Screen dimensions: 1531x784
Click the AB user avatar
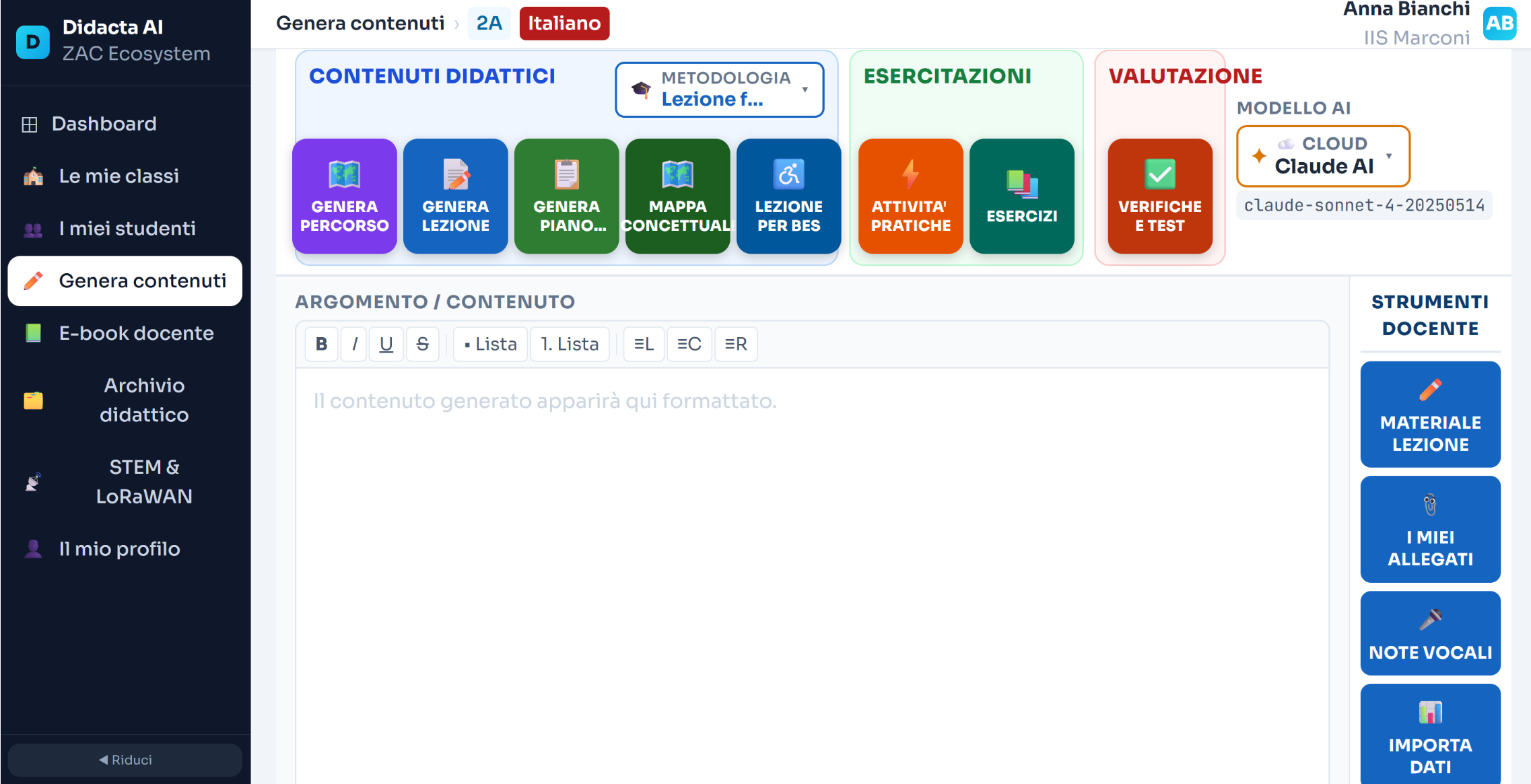pos(1499,24)
